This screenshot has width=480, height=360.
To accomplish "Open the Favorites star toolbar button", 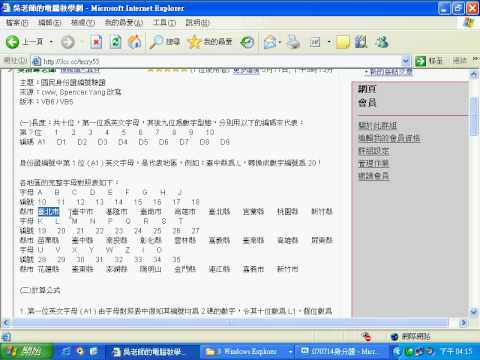I will 210,42.
